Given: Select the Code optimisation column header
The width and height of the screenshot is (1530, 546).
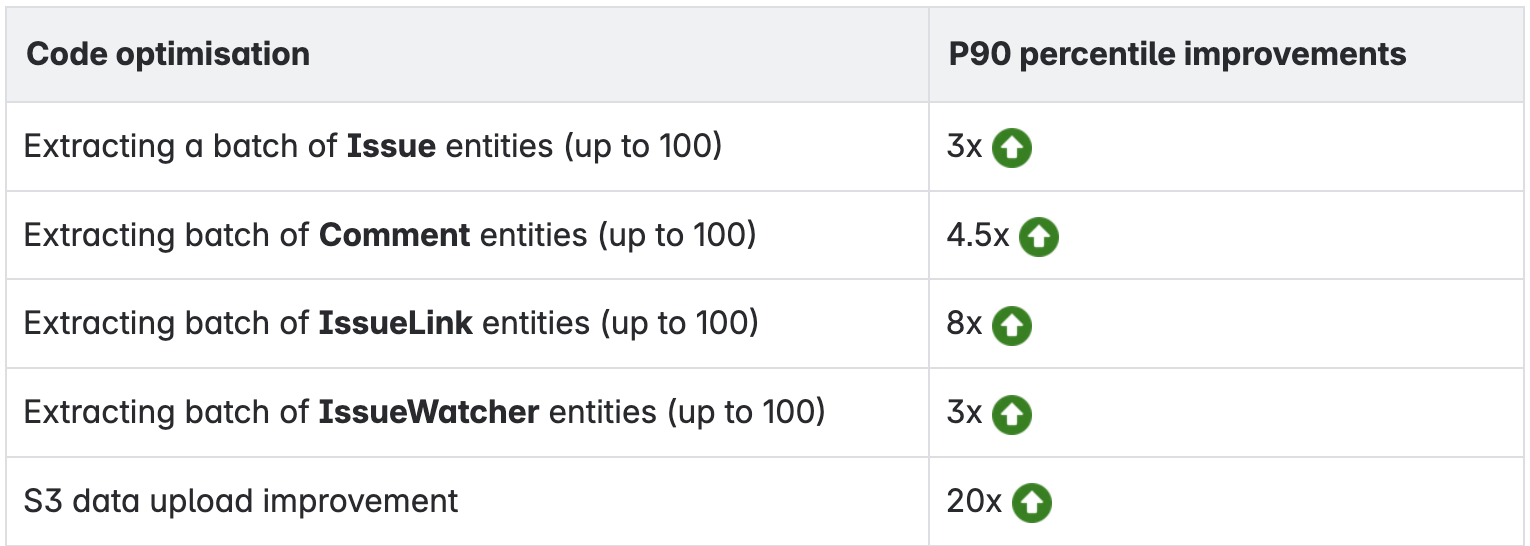Looking at the screenshot, I should point(168,54).
